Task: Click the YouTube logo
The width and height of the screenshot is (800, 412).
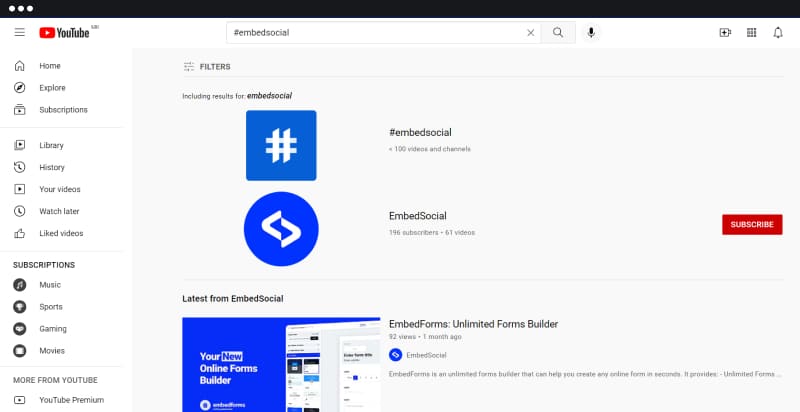Action: [64, 33]
